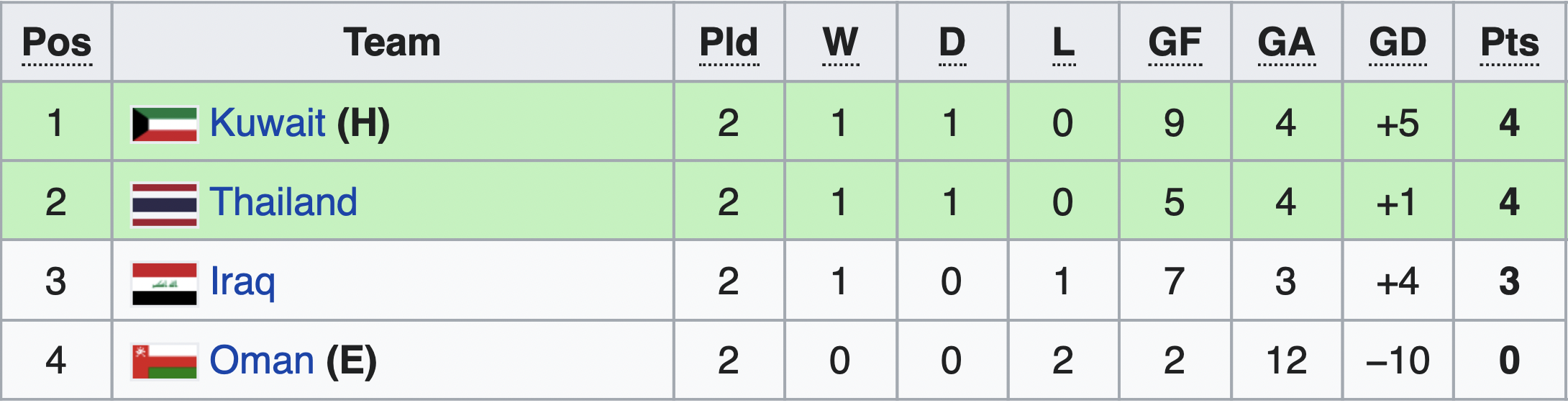
Task: Click the GF column header
Action: tap(1175, 42)
